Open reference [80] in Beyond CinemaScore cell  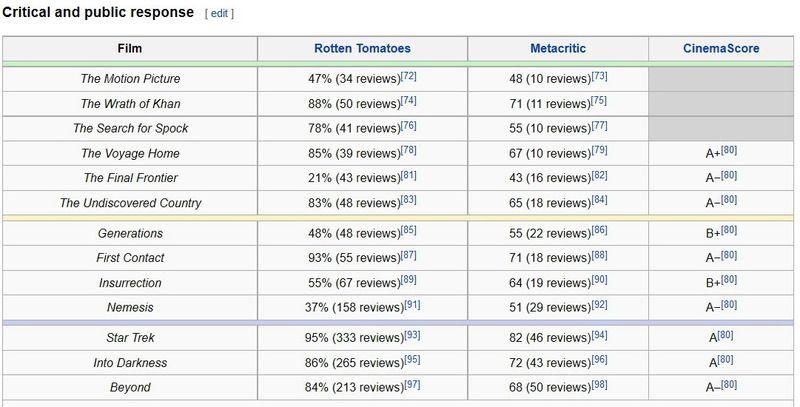click(729, 385)
